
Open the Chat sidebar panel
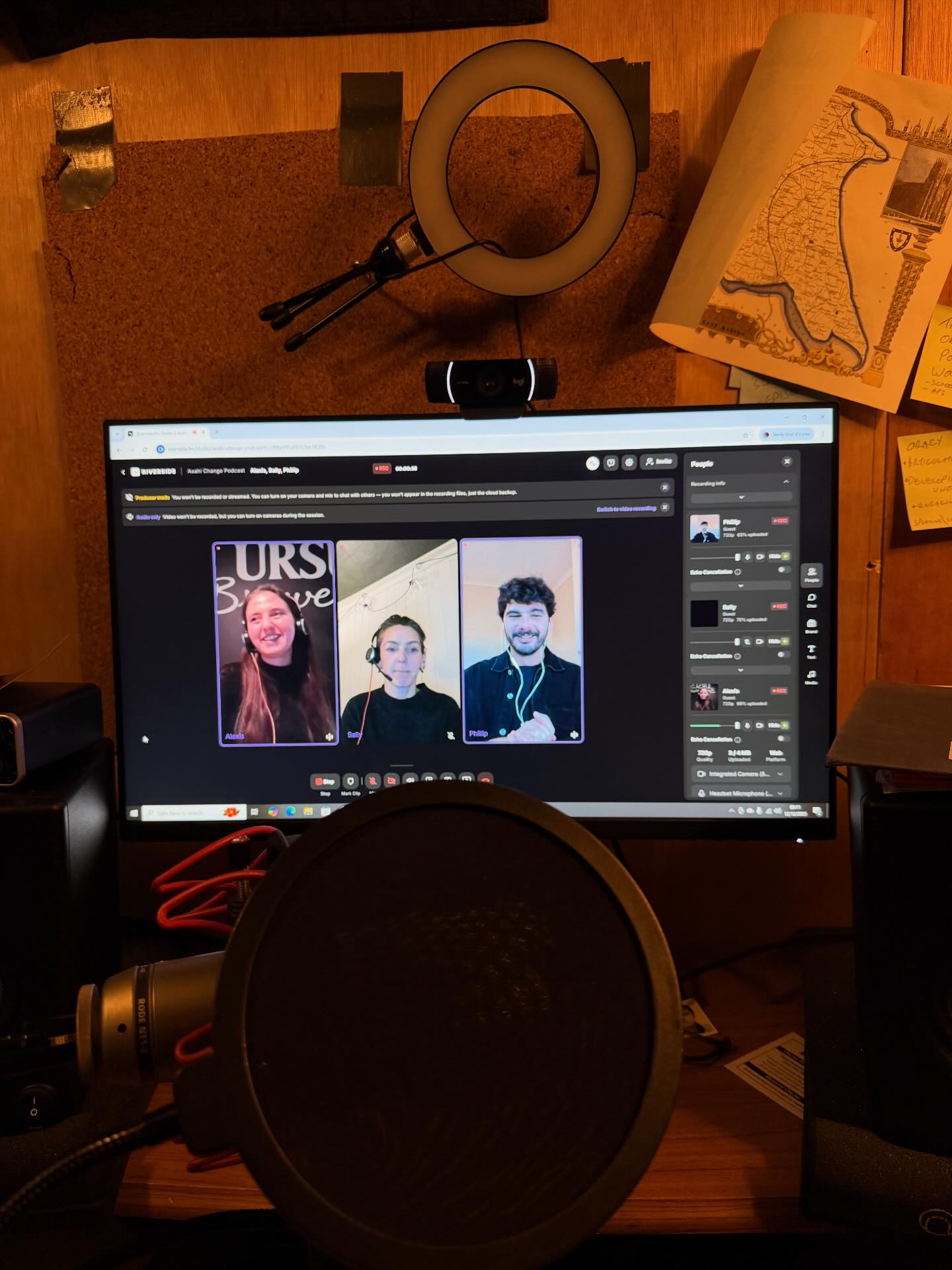[x=811, y=600]
